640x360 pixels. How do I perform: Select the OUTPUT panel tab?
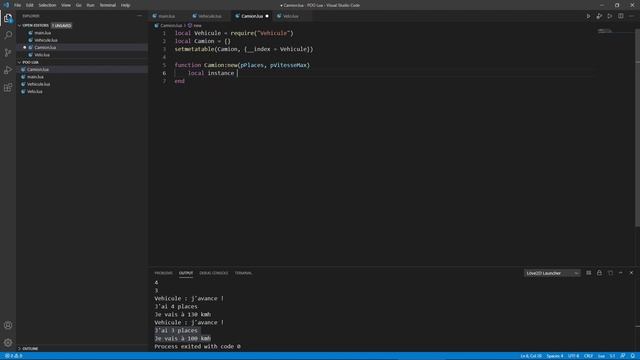point(186,273)
